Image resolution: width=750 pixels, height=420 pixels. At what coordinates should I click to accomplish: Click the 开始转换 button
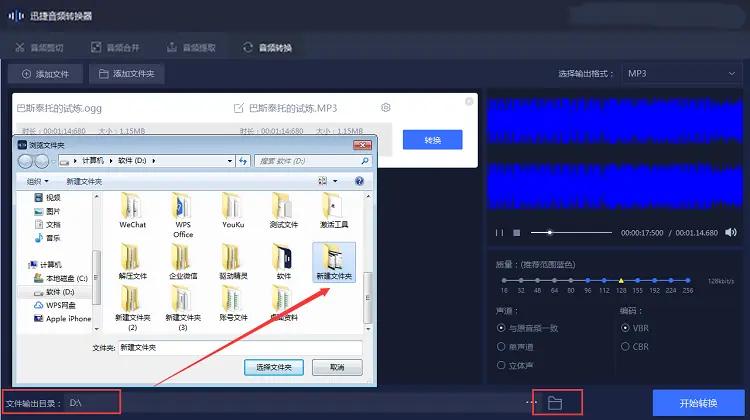tap(698, 403)
